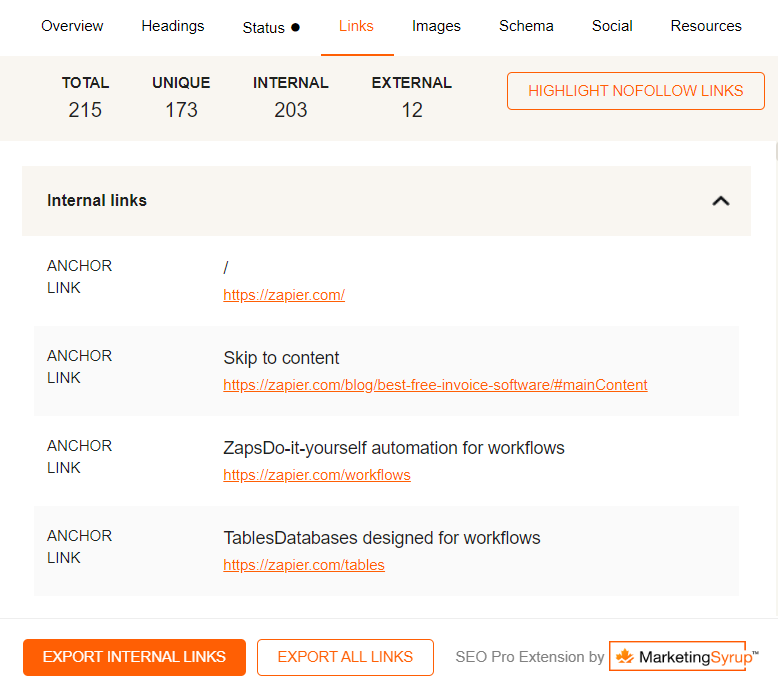Click the MarketingSyrup maple leaf logo
778x692 pixels.
[625, 657]
